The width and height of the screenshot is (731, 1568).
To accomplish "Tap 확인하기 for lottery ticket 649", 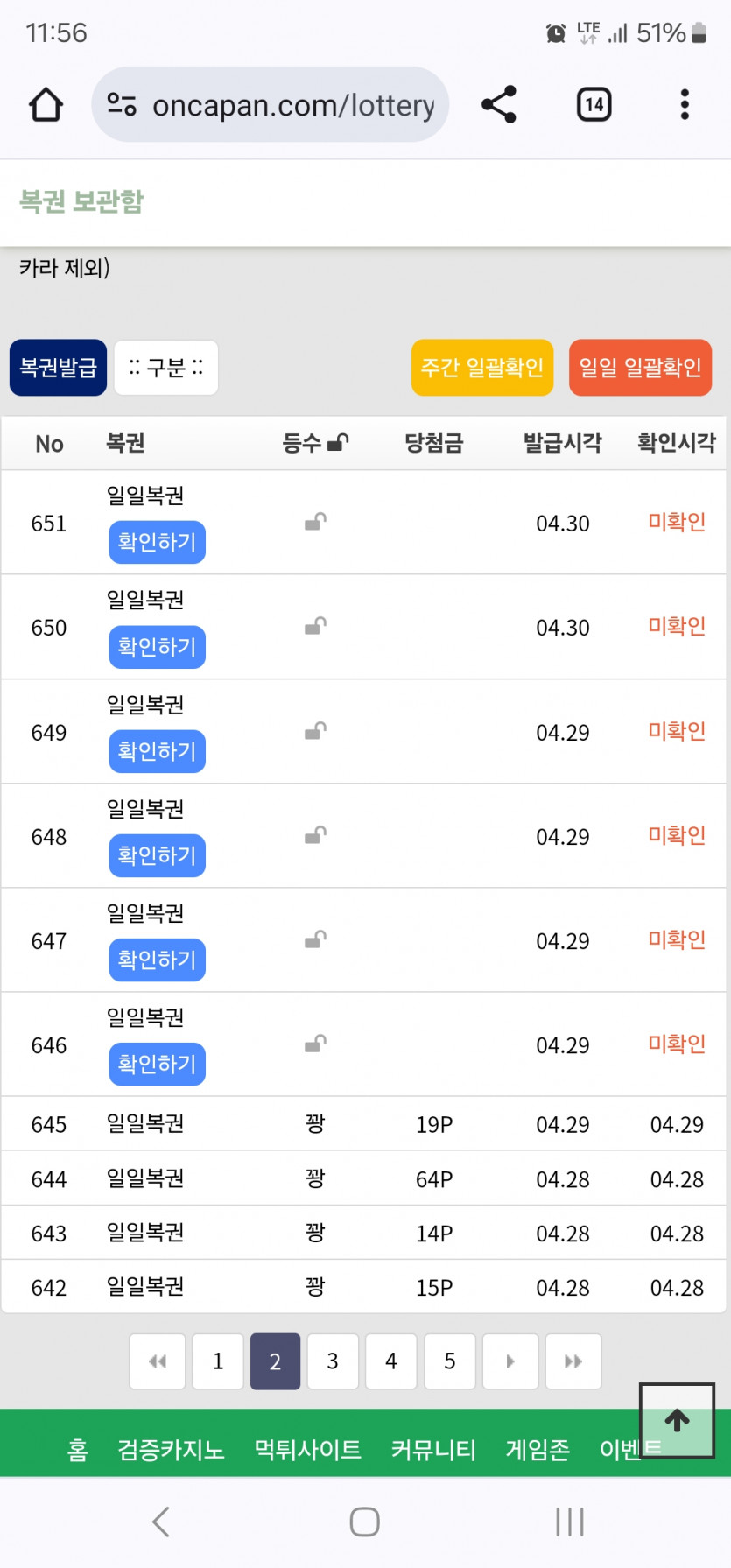I will click(158, 751).
